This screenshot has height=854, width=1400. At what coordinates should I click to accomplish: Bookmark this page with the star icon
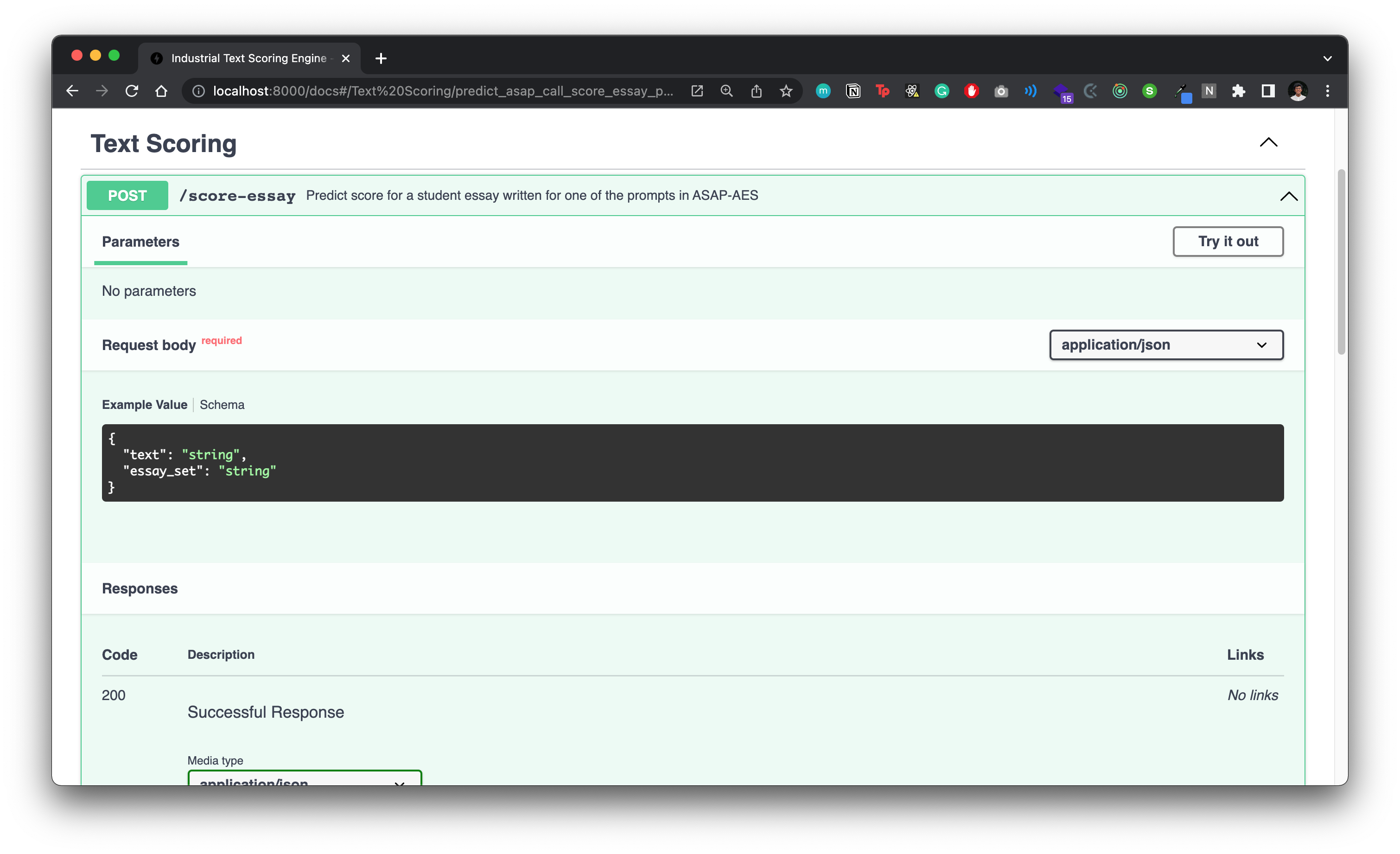click(x=786, y=91)
